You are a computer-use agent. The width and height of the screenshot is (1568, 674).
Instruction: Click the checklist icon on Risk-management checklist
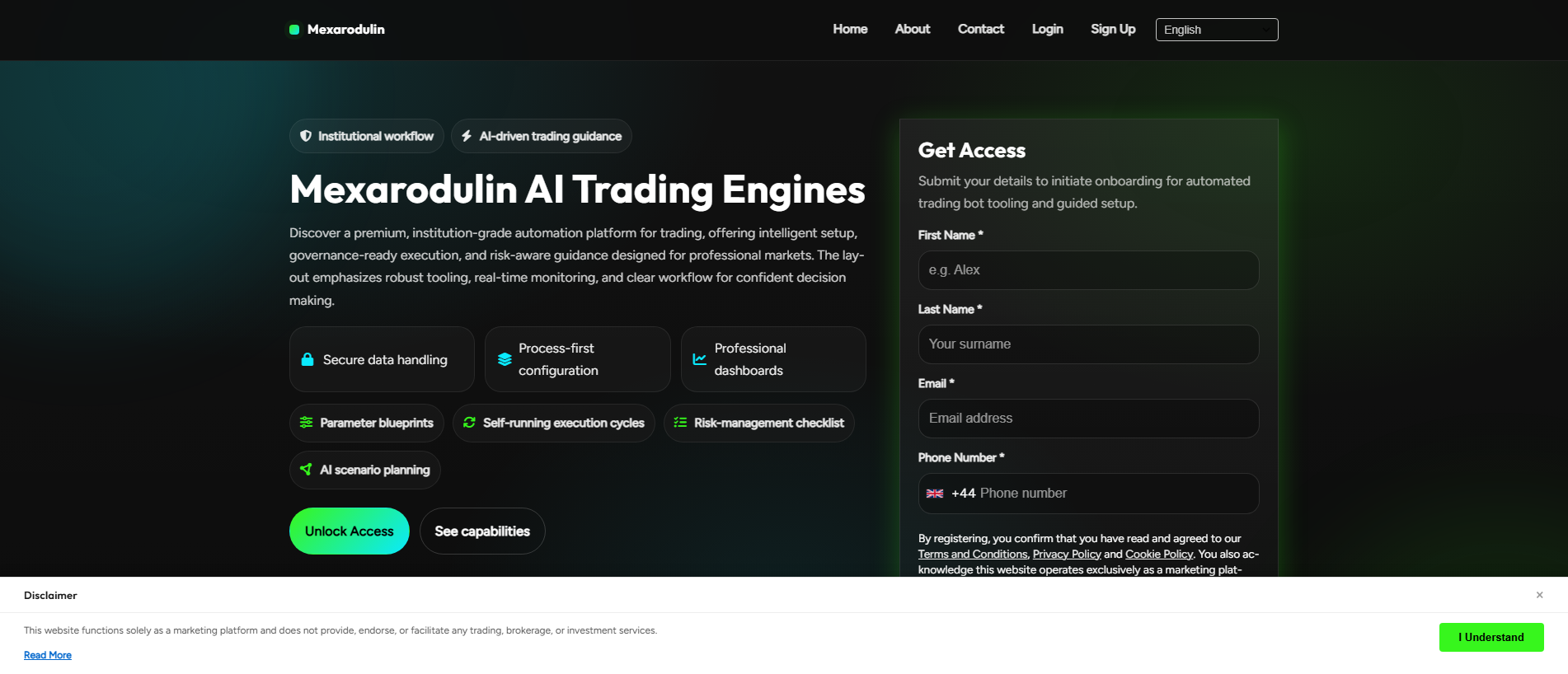coord(680,423)
